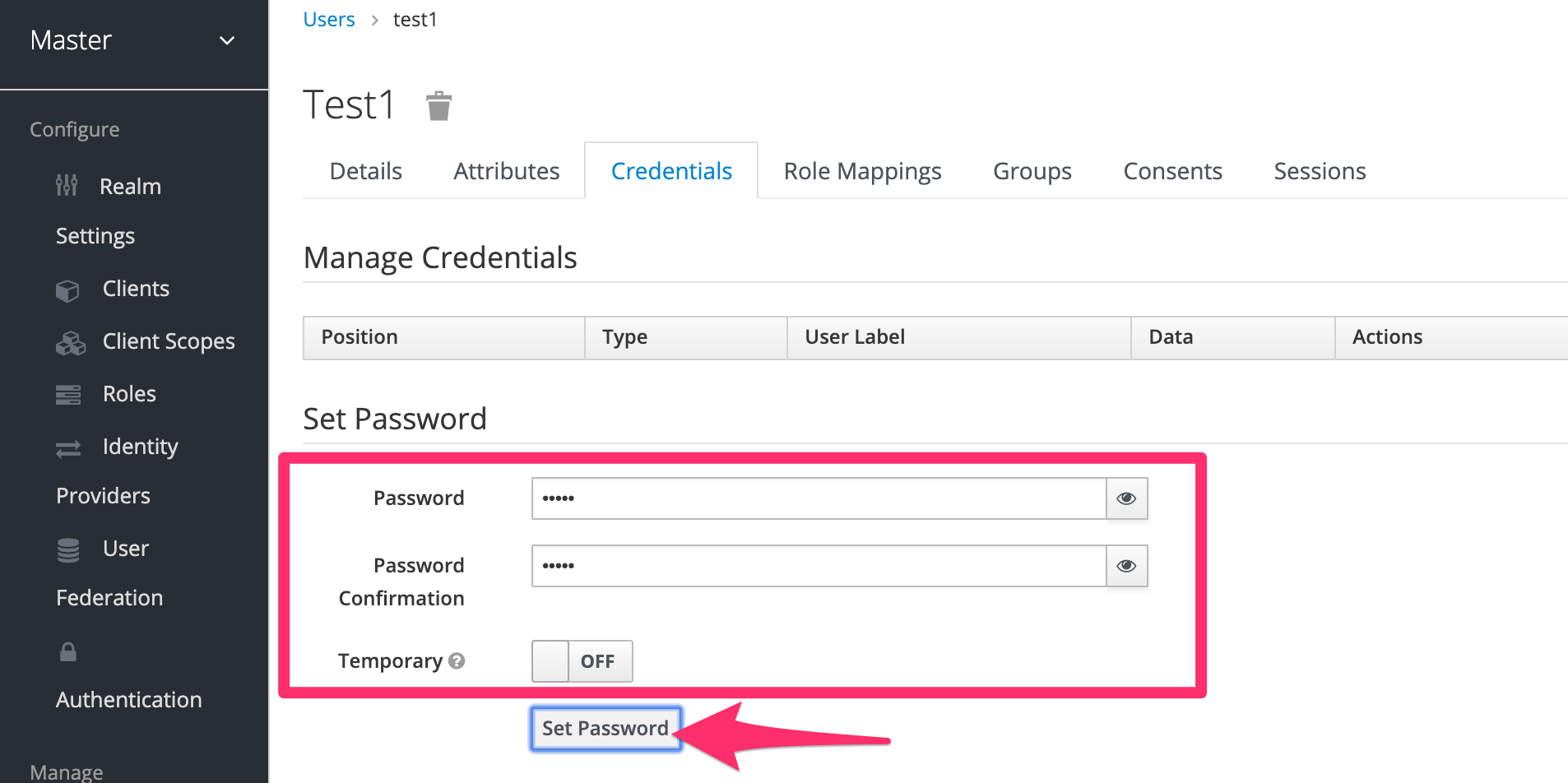The image size is (1568, 783).
Task: Click the Authentication lock icon
Action: [x=68, y=652]
